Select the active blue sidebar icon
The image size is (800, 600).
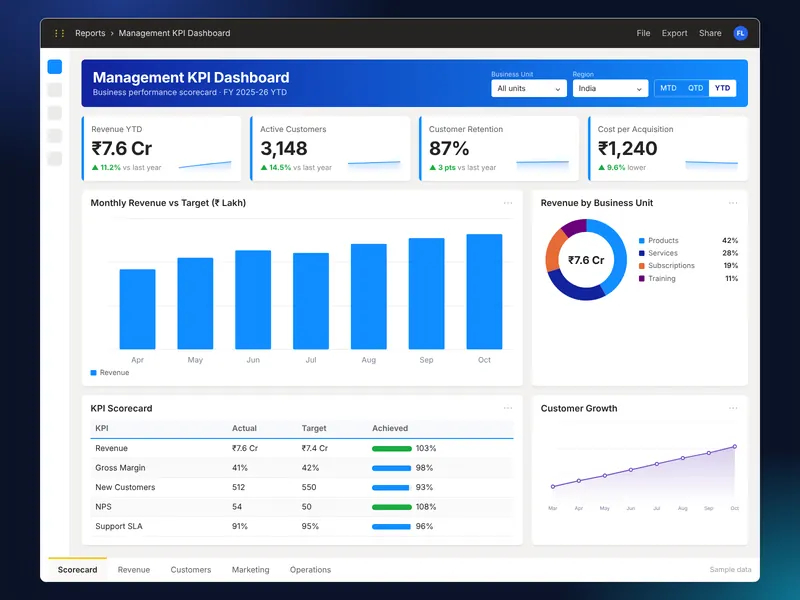pyautogui.click(x=55, y=67)
